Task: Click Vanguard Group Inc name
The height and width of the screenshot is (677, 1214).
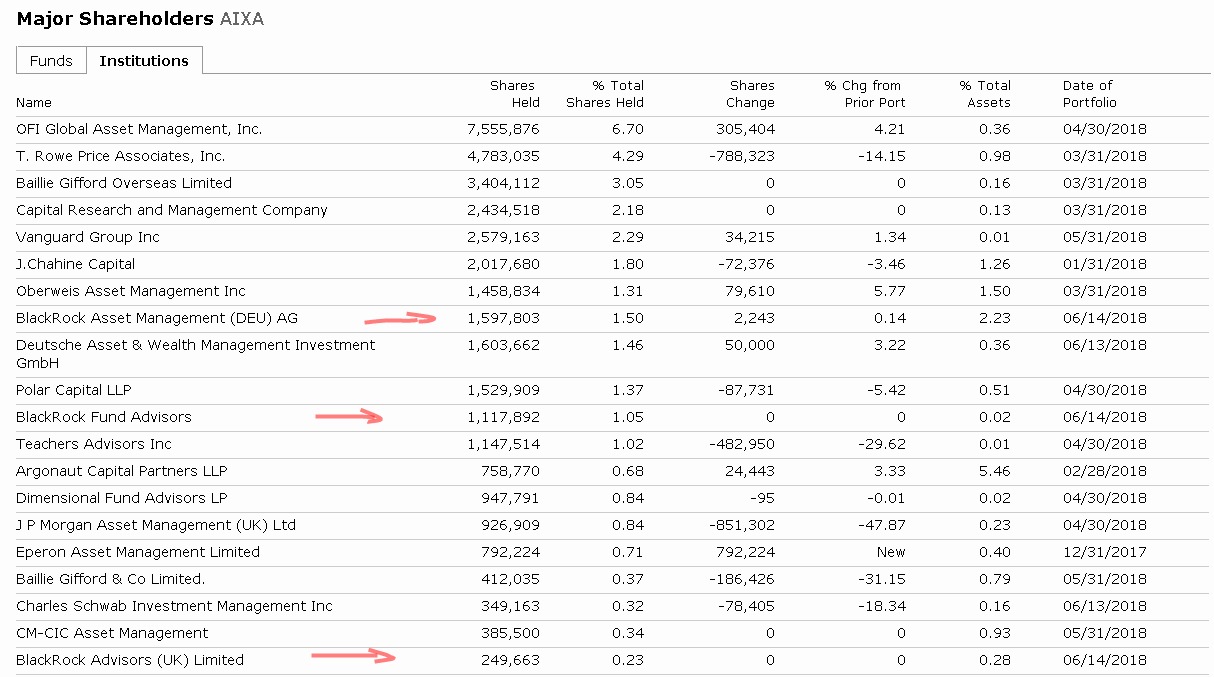Action: coord(88,237)
